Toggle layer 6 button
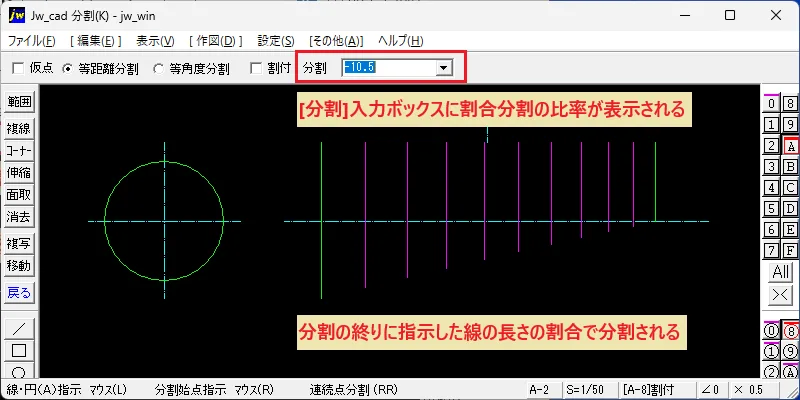Screen dimensions: 800x400 (x=771, y=230)
